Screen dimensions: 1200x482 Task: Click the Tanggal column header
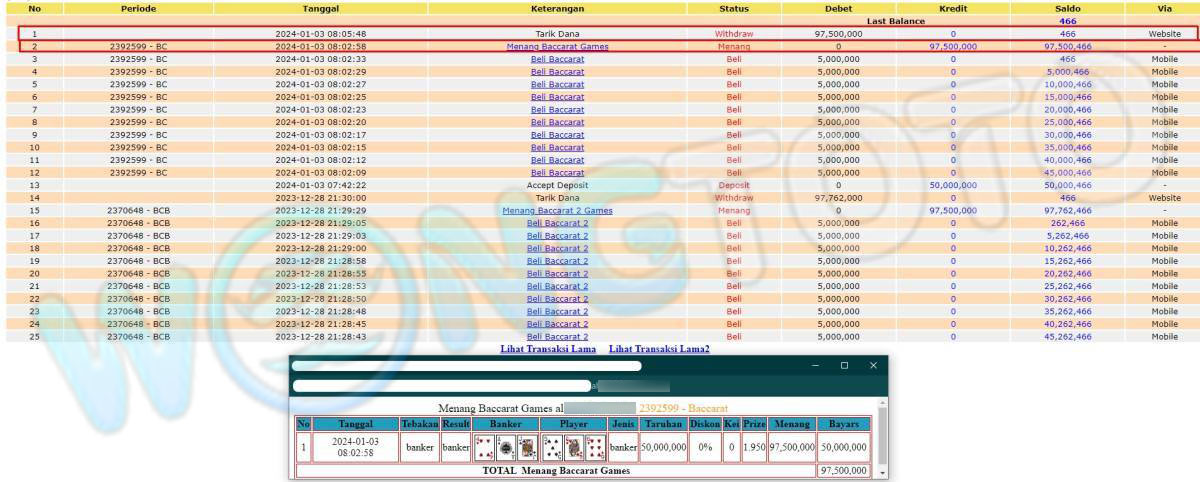pos(320,8)
